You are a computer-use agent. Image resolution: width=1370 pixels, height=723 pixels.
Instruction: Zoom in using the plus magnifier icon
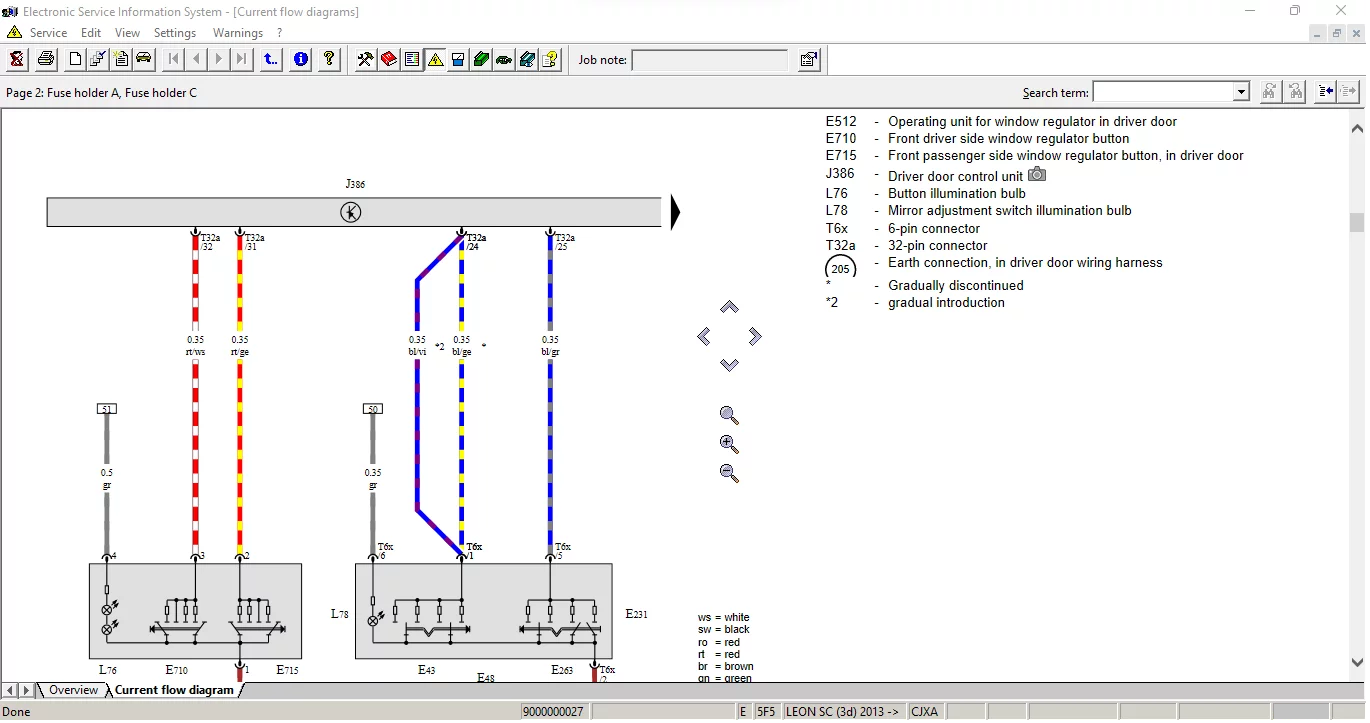click(x=729, y=444)
